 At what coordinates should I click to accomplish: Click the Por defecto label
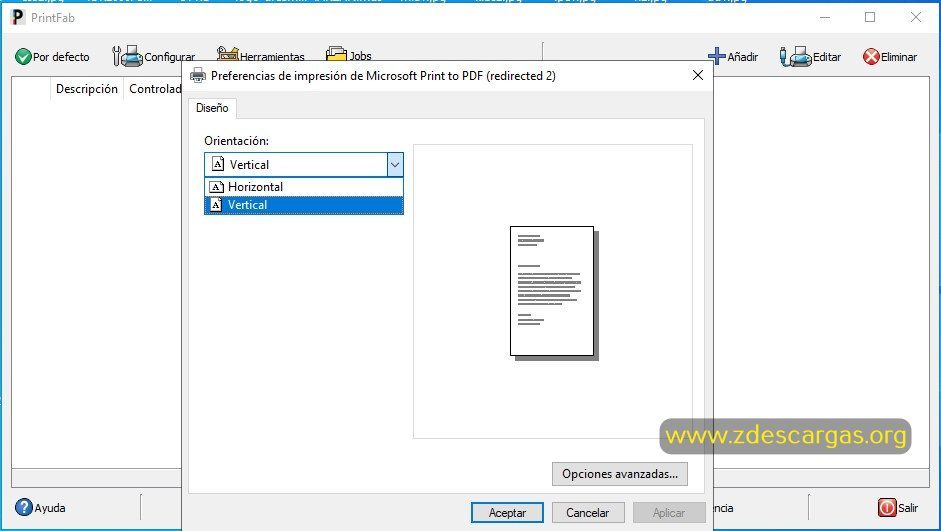(61, 57)
